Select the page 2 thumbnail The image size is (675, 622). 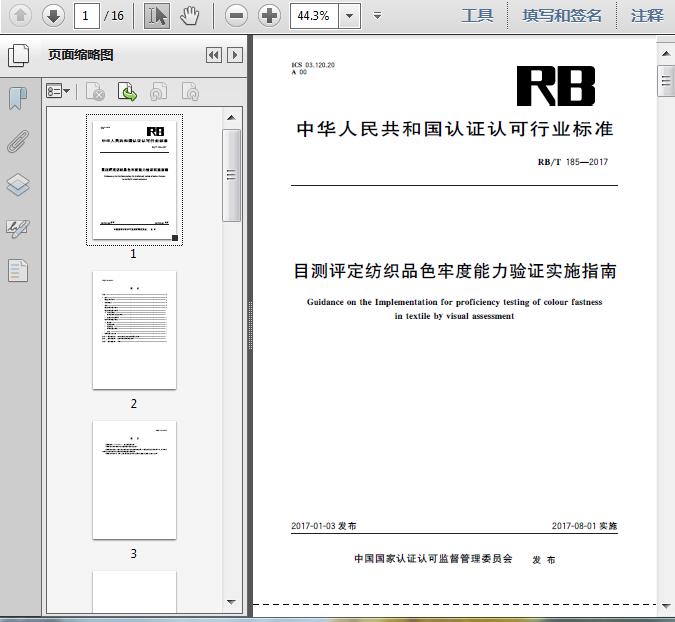pos(134,330)
